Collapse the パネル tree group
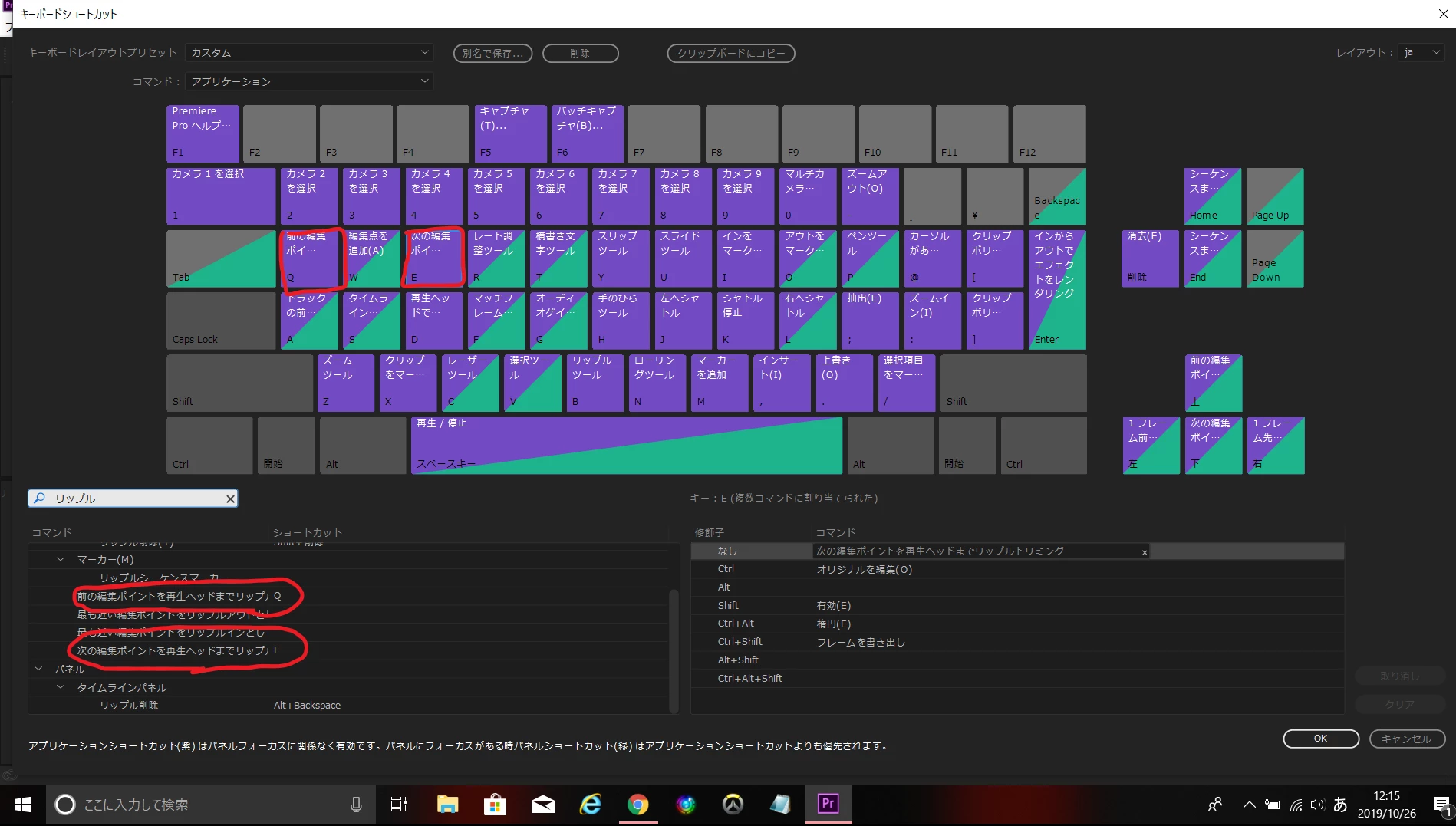1456x826 pixels. click(x=38, y=669)
